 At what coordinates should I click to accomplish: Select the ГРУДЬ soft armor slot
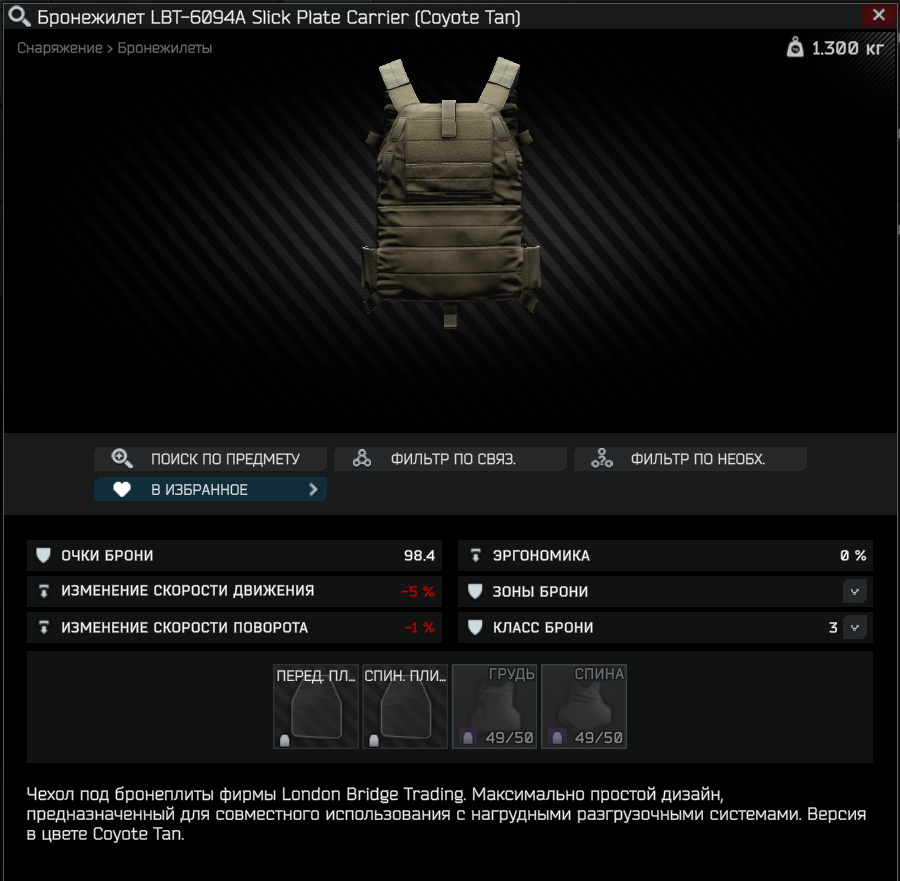point(495,707)
